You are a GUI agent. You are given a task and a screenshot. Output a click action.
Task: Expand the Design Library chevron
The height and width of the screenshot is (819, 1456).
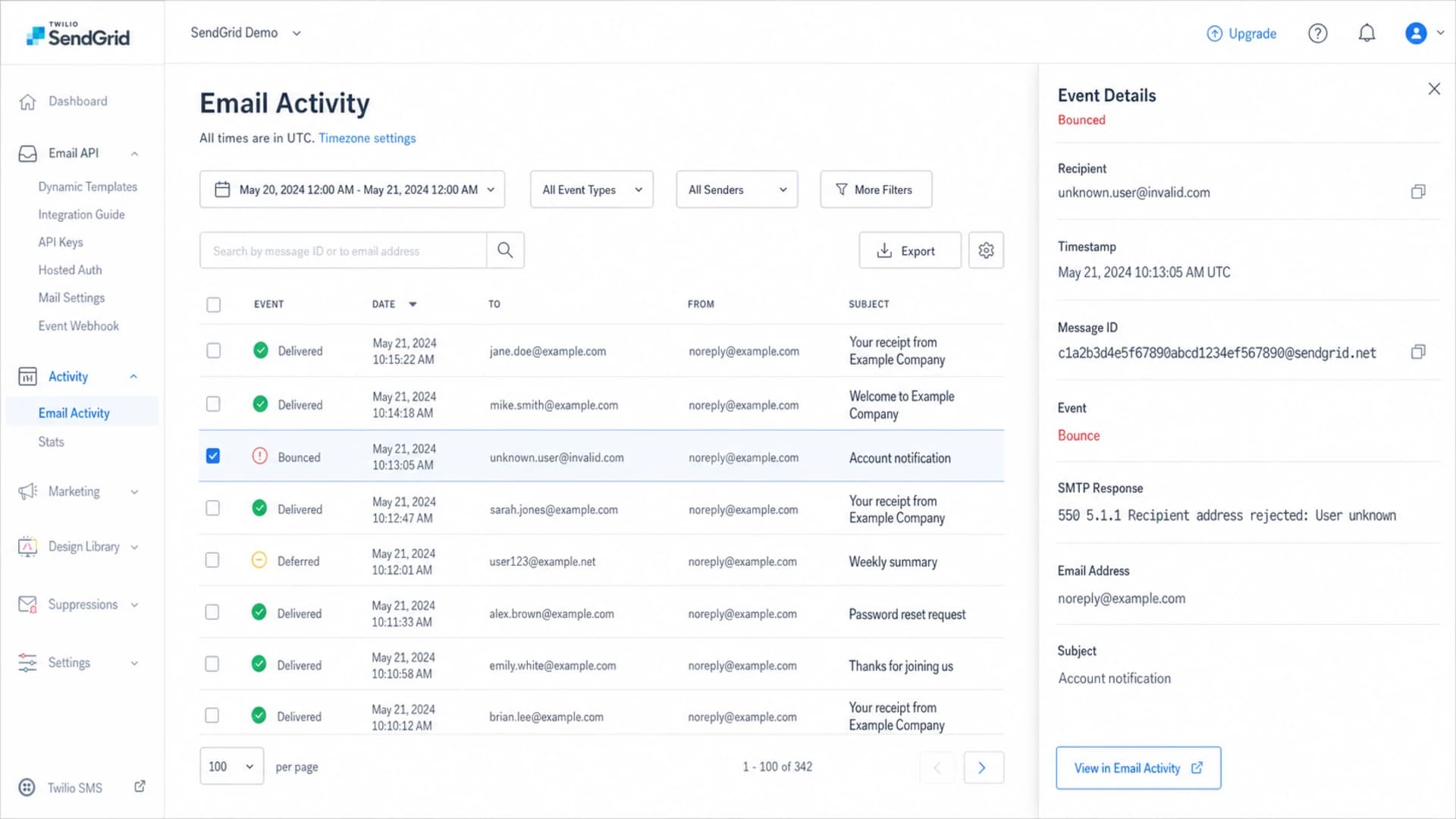134,548
